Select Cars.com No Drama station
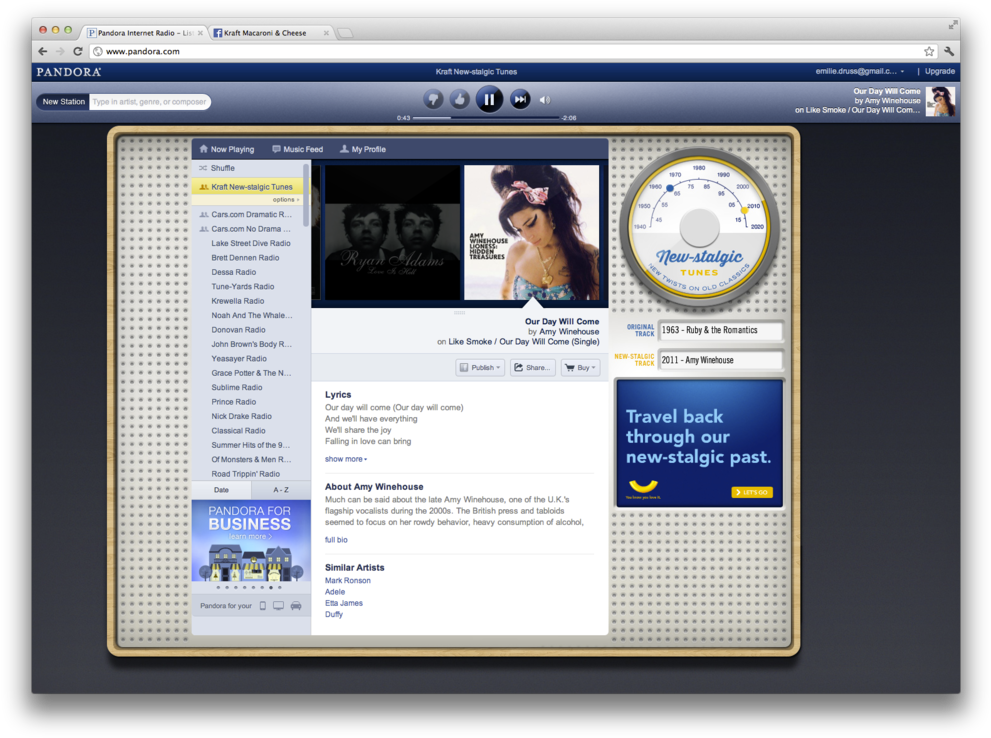The width and height of the screenshot is (991, 738). pos(247,229)
